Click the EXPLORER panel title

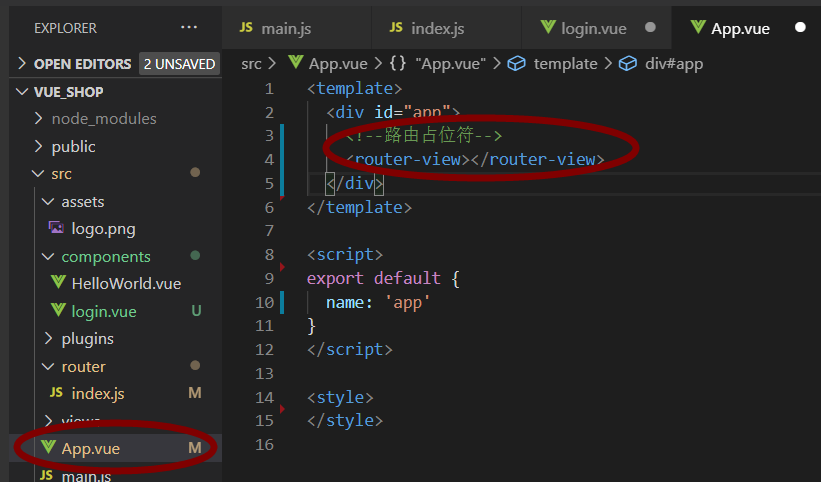coord(65,28)
